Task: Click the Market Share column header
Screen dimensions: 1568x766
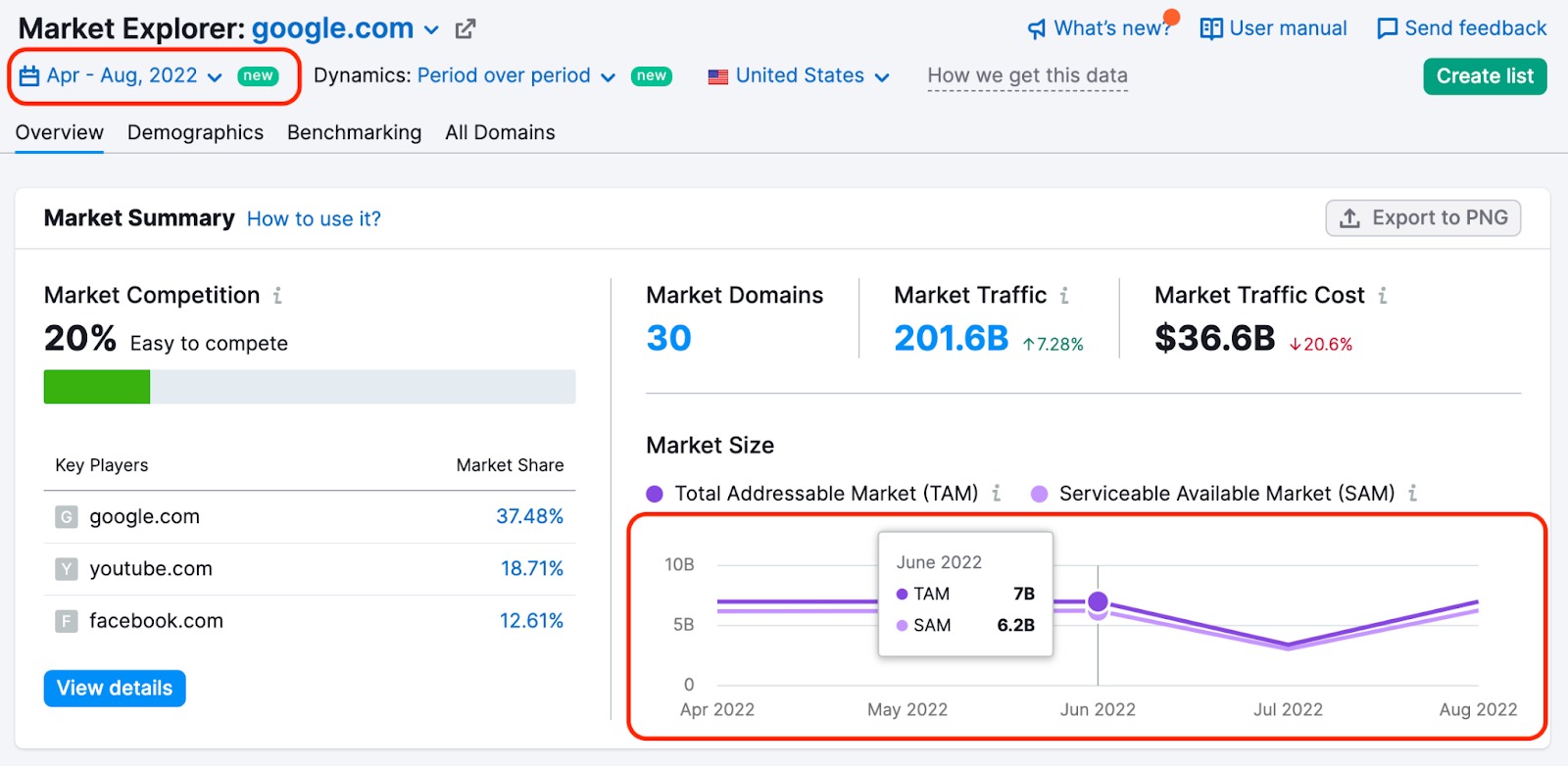Action: pos(510,465)
